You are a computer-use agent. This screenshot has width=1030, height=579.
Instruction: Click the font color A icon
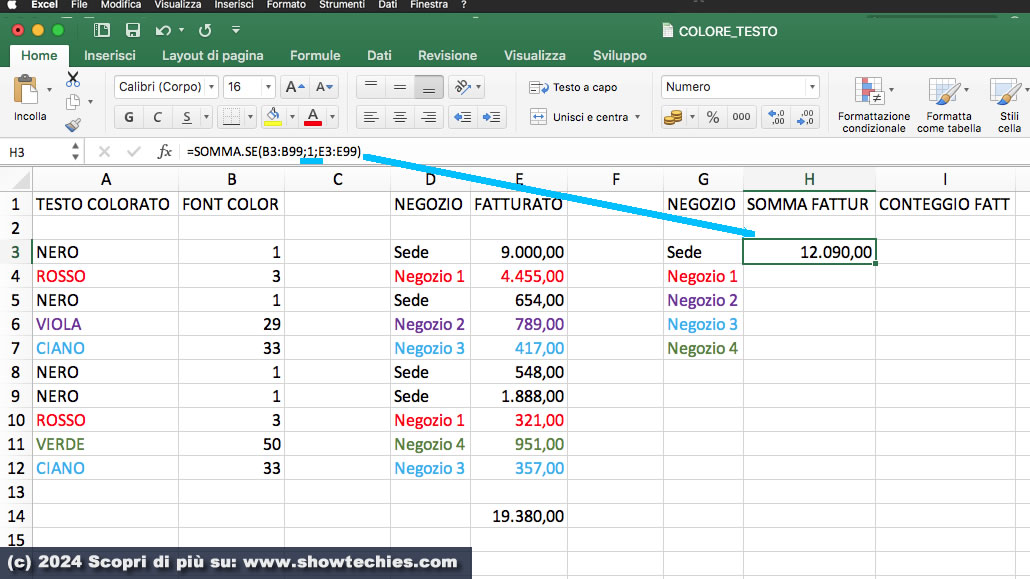(313, 117)
